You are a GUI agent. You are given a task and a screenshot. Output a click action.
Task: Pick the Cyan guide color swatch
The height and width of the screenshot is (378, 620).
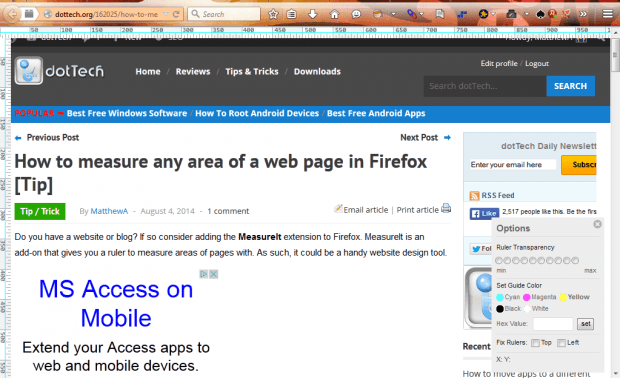pos(500,297)
